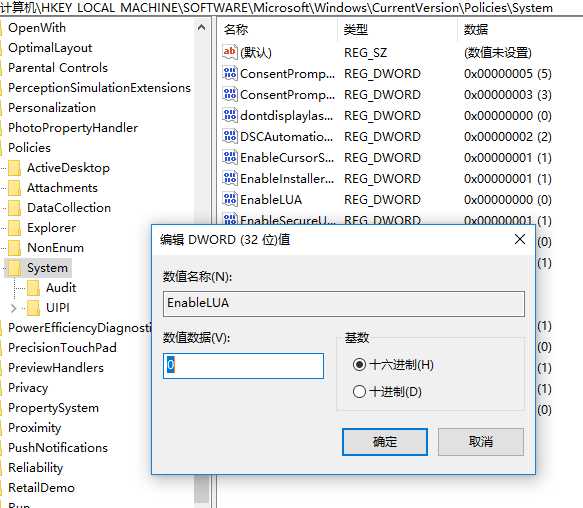Select the PreviewHandlers tree item

pyautogui.click(x=56, y=368)
